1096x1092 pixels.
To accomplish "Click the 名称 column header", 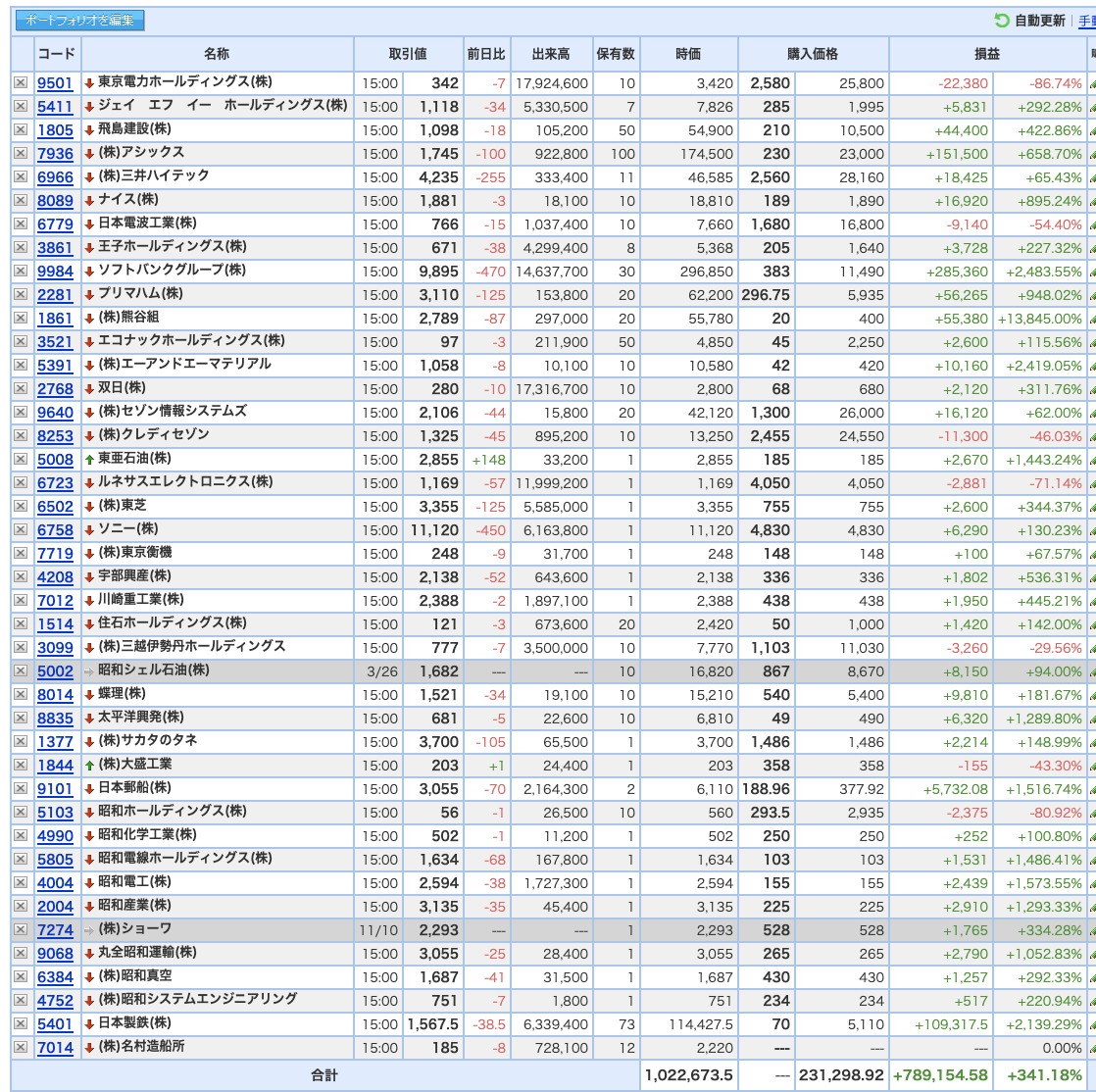I will point(217,54).
